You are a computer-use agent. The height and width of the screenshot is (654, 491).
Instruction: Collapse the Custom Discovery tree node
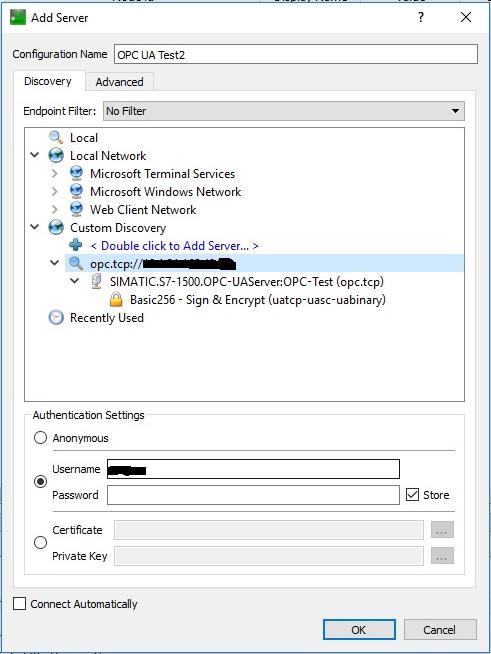(35, 227)
